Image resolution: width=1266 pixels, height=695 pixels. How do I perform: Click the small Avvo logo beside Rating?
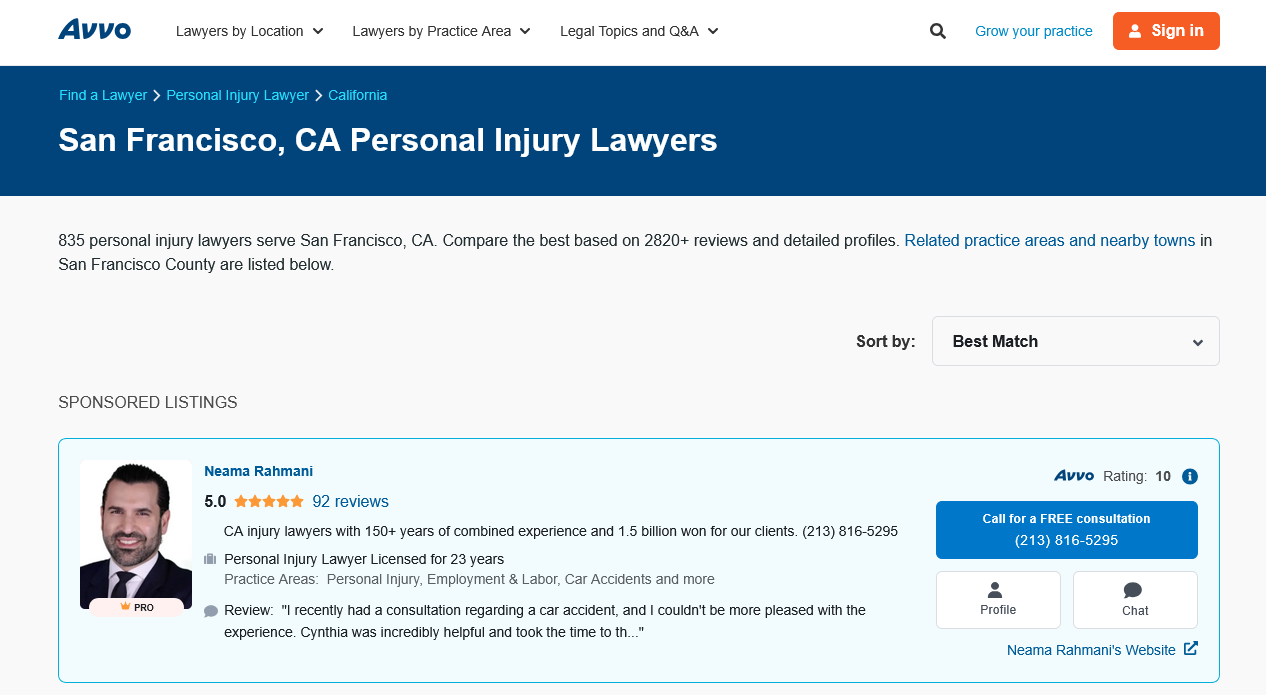pos(1073,476)
